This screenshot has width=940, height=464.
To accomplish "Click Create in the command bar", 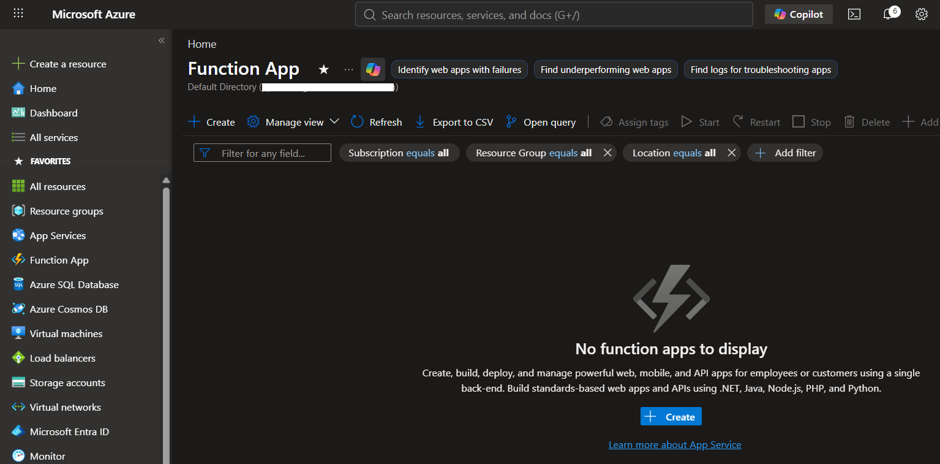I will tap(212, 122).
